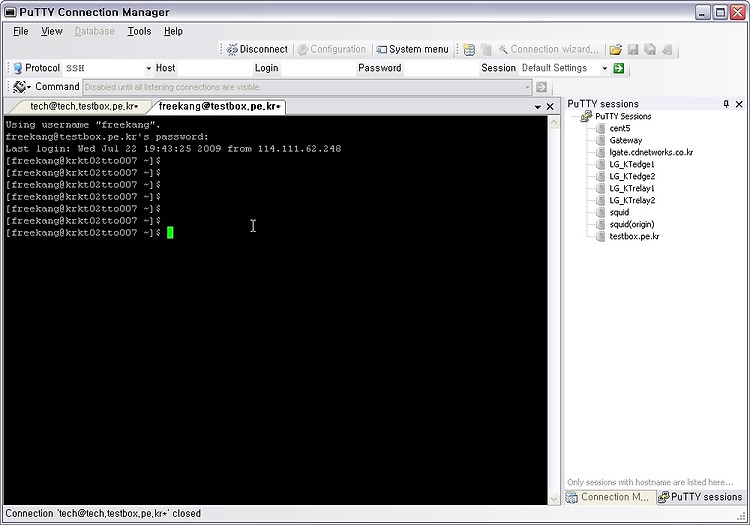Image resolution: width=750 pixels, height=525 pixels.
Task: Click the PuTTY Sessions root folder icon
Action: (586, 116)
